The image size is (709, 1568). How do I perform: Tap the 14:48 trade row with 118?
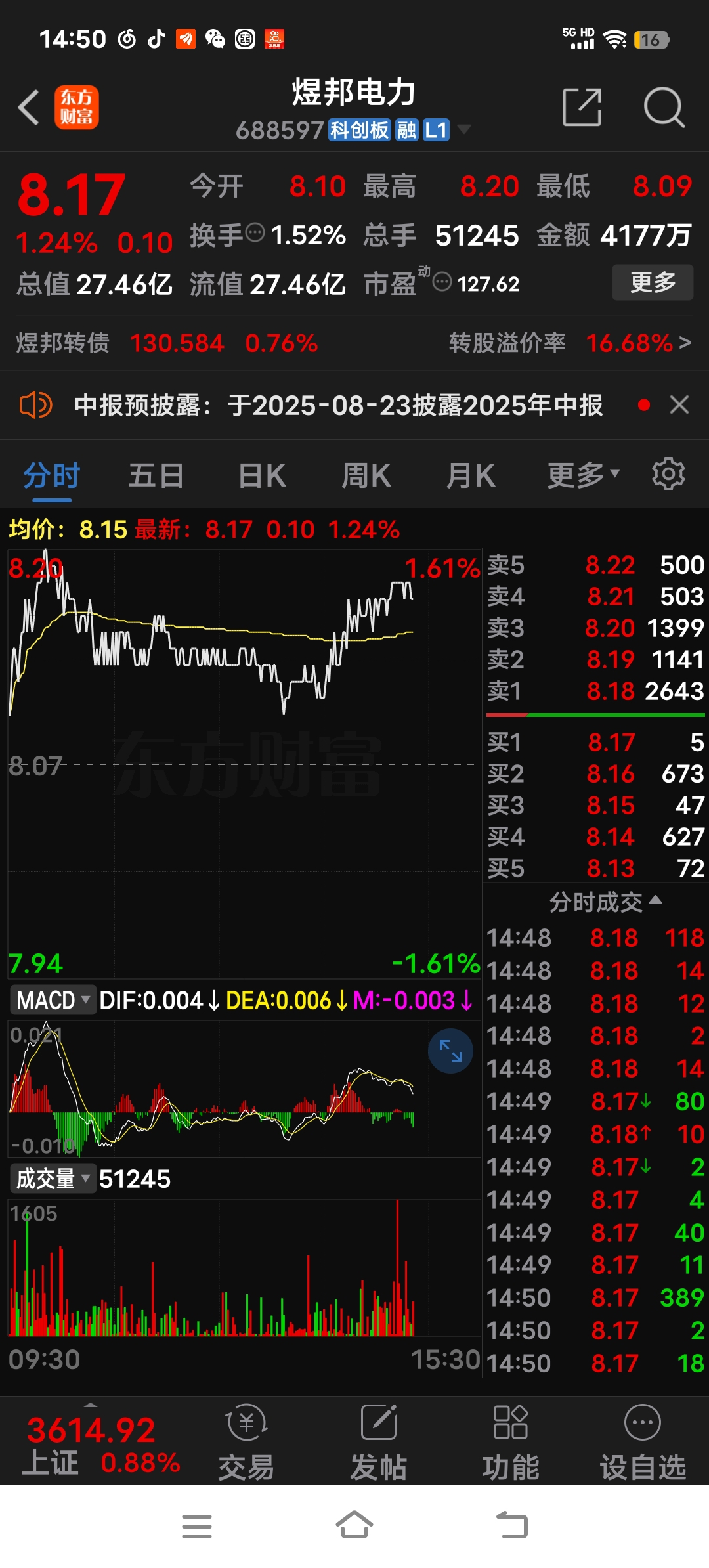595,938
